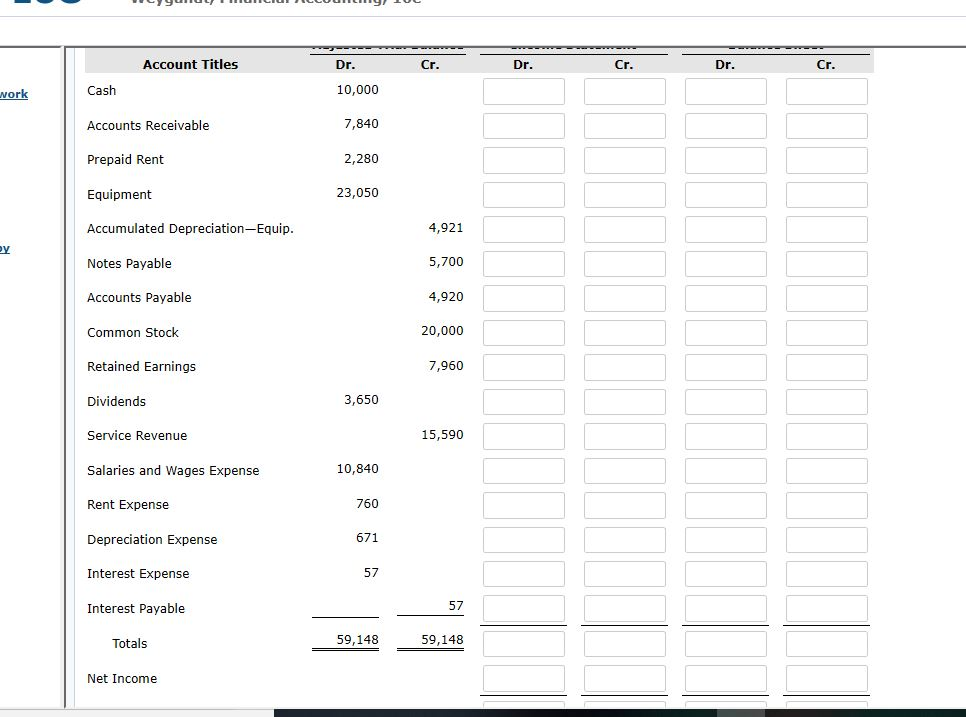Select the Balance Sheet Dr. field for Equipment

725,194
